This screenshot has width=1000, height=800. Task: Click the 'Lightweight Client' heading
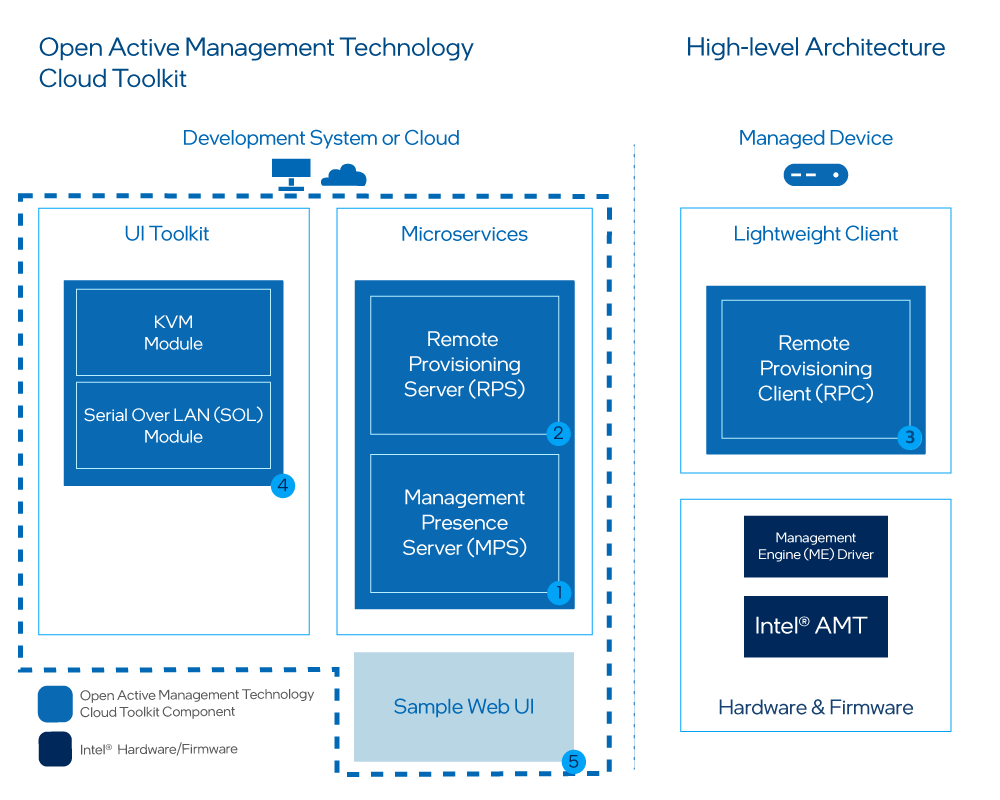click(x=816, y=234)
